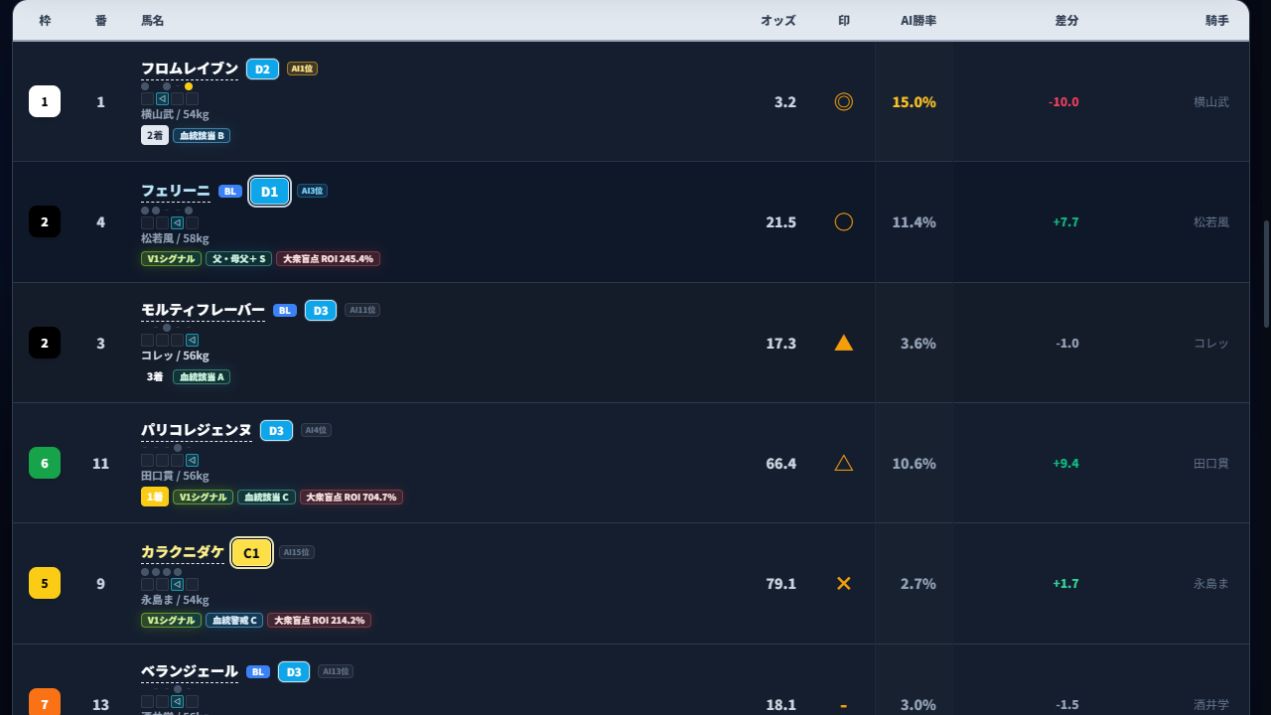Image resolution: width=1271 pixels, height=715 pixels.
Task: Click the D3 badge beside パリコレジェンヌ
Action: click(x=276, y=431)
